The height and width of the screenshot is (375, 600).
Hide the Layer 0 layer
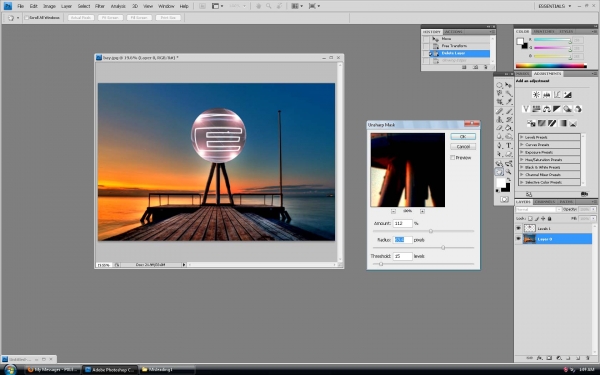(518, 239)
